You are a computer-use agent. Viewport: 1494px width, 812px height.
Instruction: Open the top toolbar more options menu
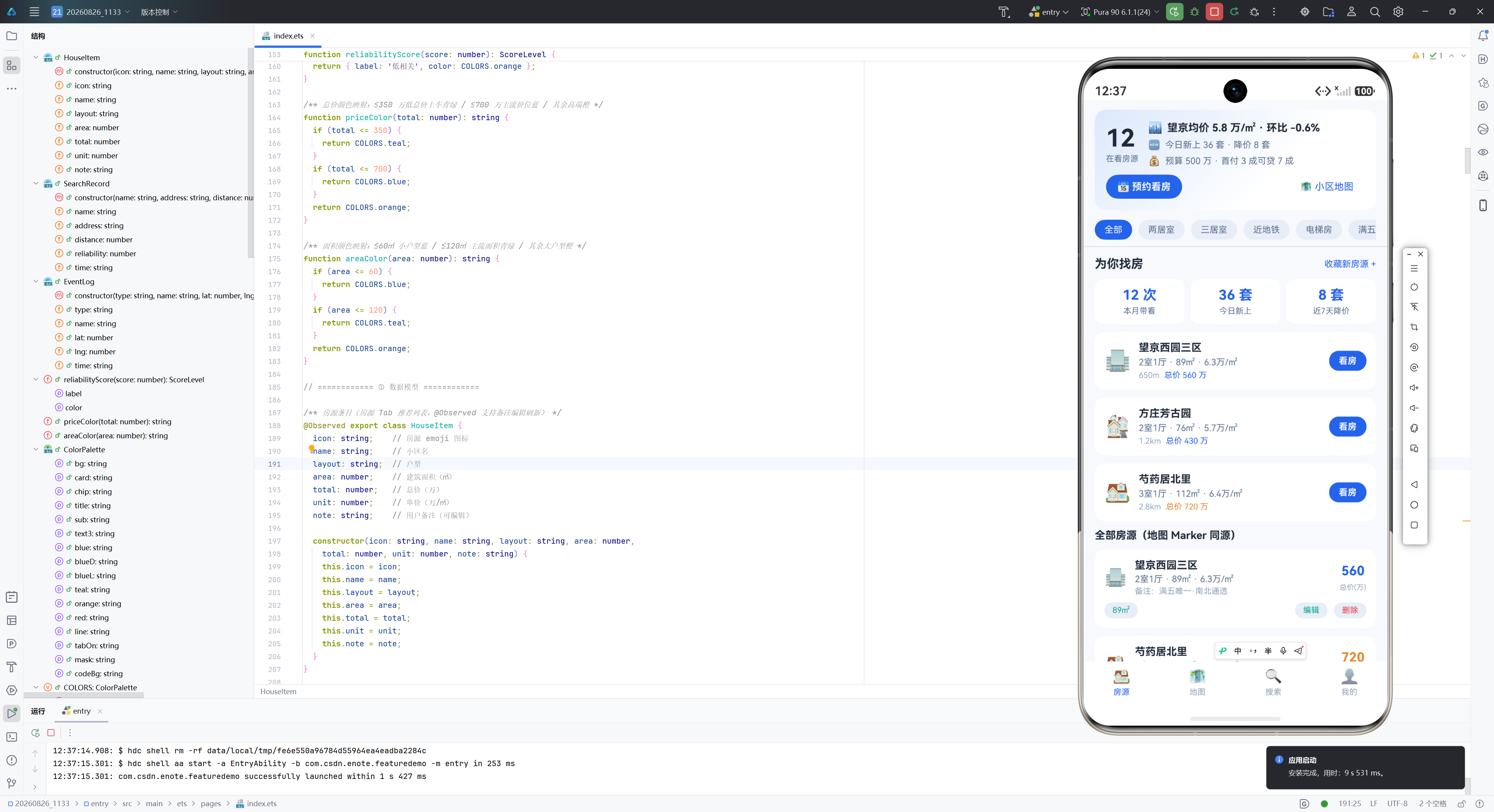(x=1274, y=12)
